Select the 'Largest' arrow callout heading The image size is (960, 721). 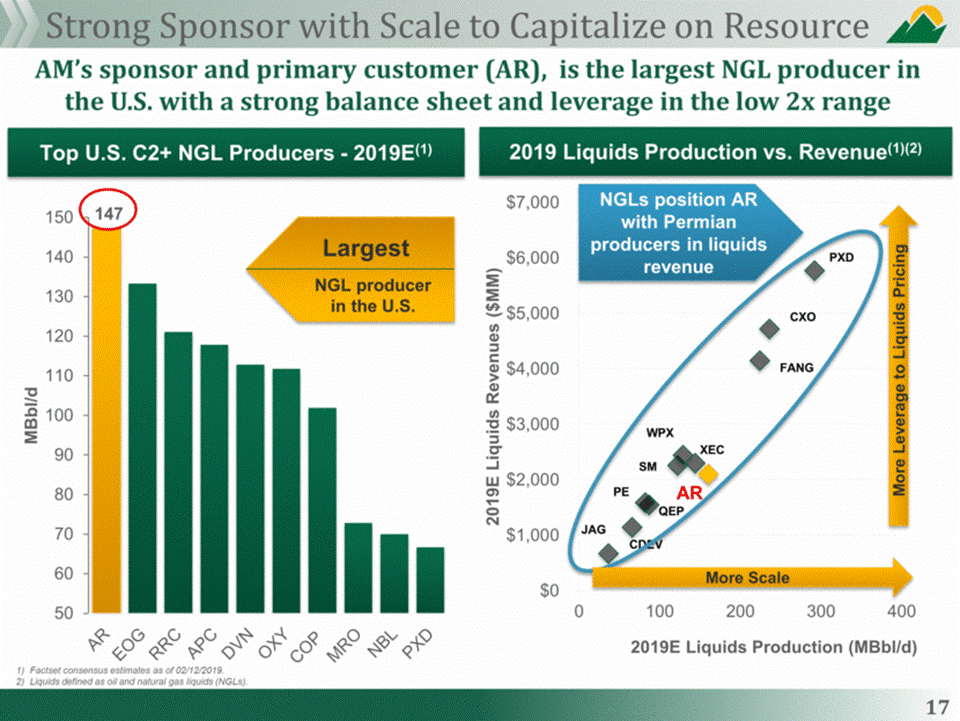tap(366, 248)
